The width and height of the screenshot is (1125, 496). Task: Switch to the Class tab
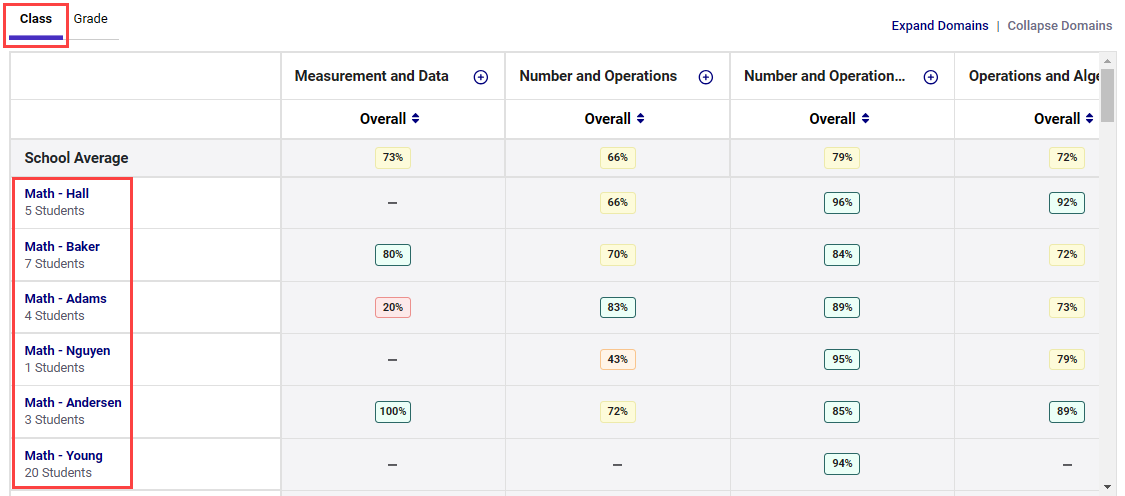click(36, 19)
